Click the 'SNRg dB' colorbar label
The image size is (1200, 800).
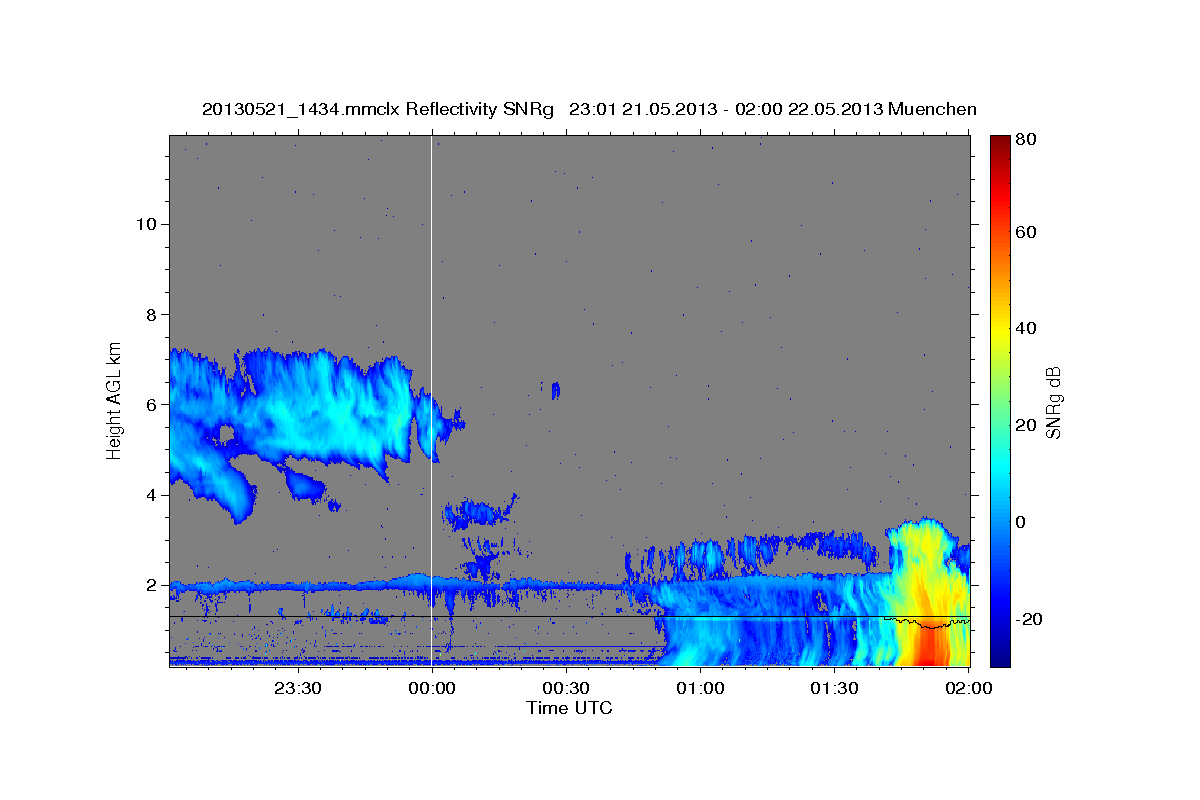point(1052,403)
